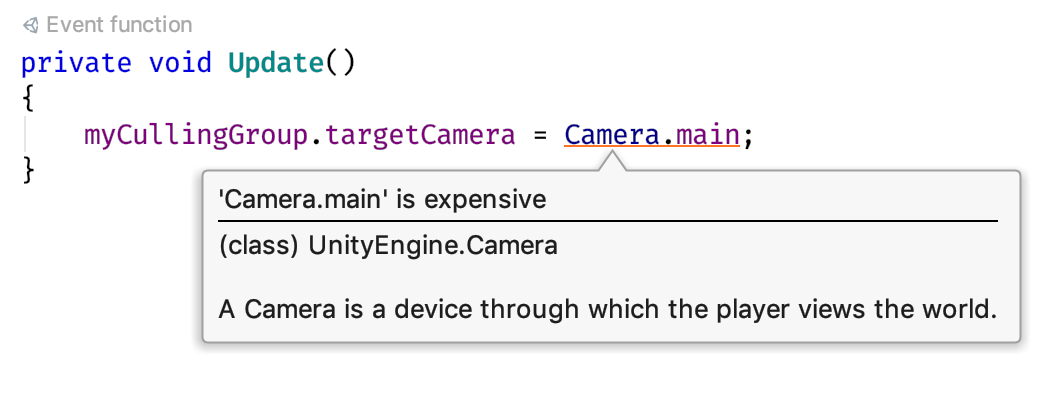This screenshot has width=1060, height=402.
Task: Click the opening curly brace
Action: (x=28, y=99)
